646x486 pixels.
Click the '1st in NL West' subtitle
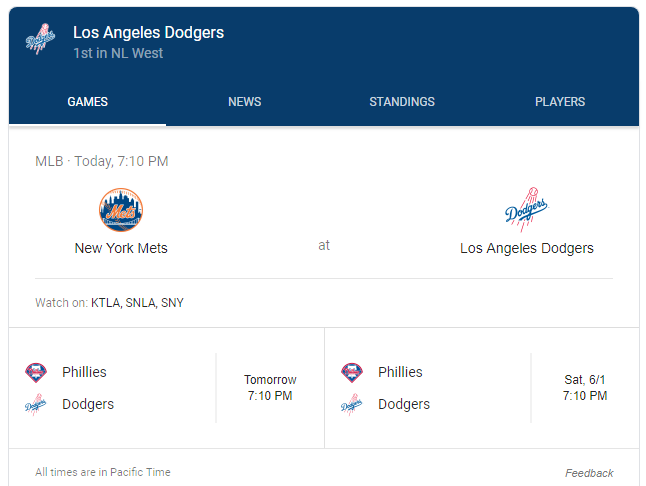point(118,53)
